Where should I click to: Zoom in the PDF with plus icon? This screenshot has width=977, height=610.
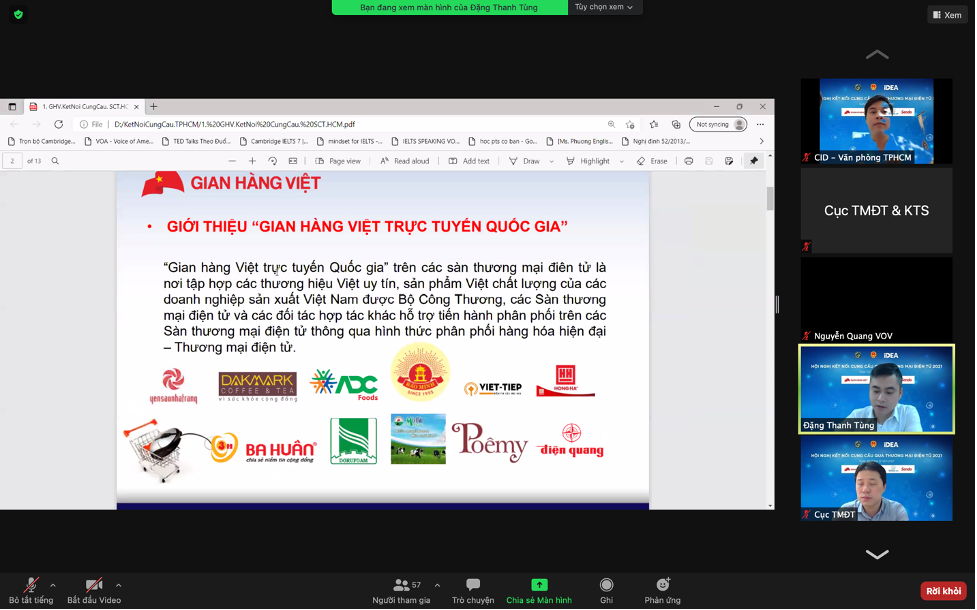(252, 161)
